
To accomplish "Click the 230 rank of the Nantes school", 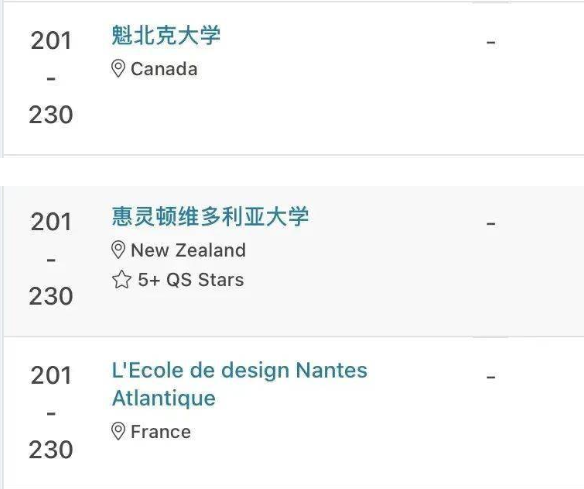I will click(51, 450).
